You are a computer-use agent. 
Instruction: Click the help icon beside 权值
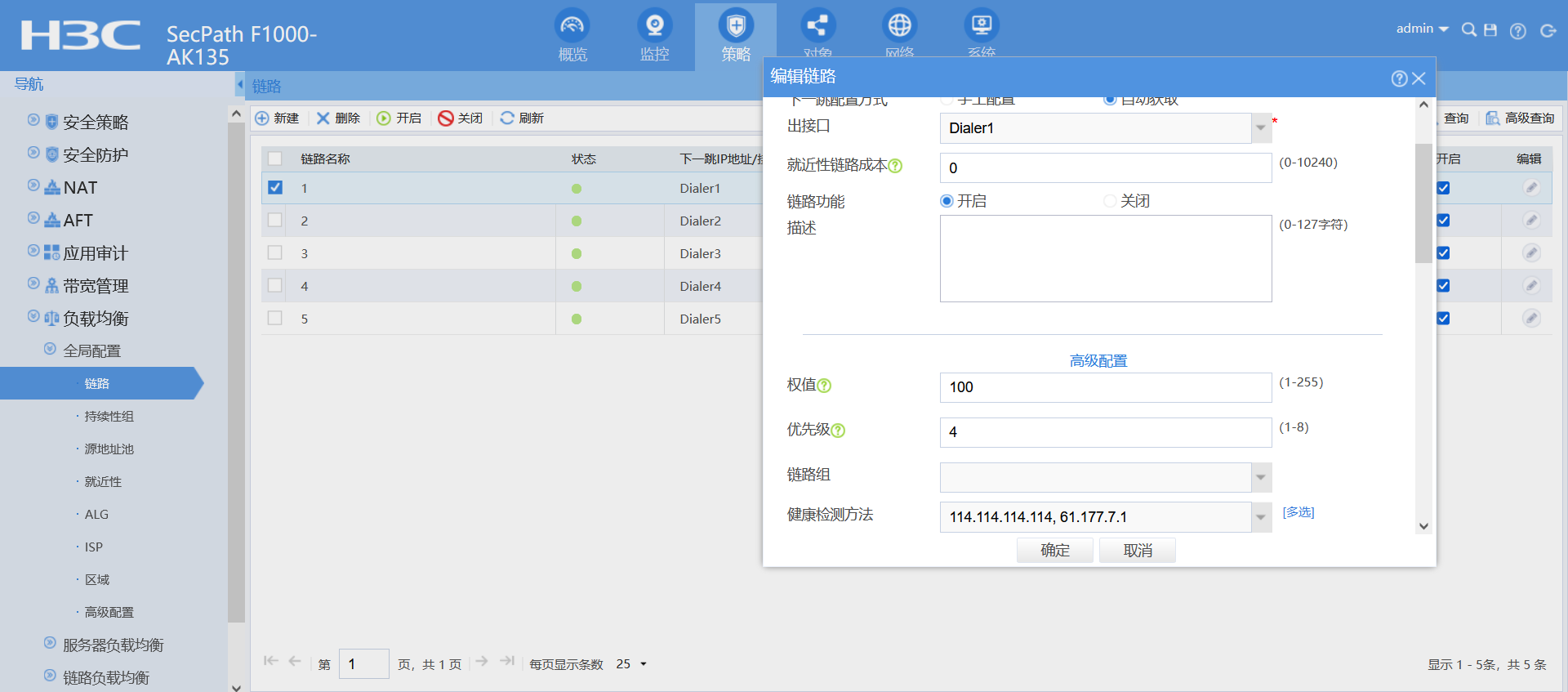[824, 386]
